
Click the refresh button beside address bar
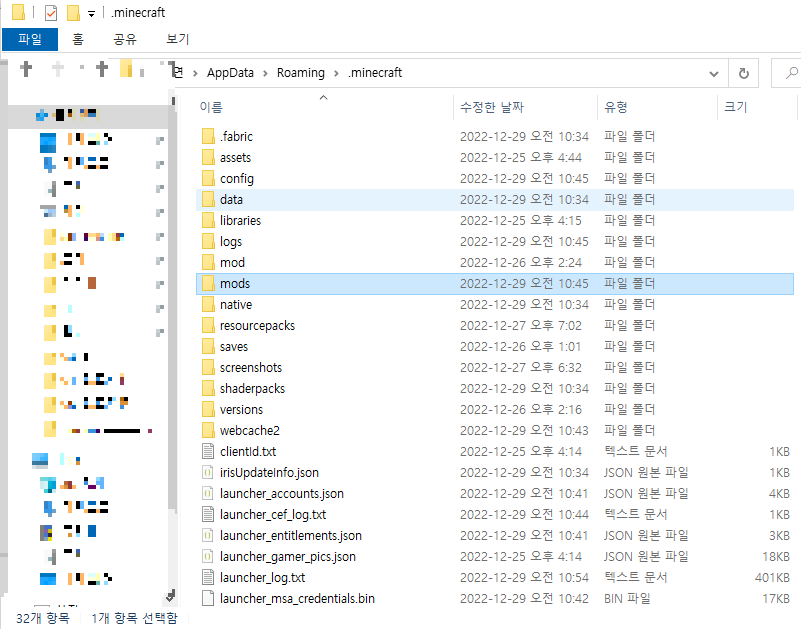click(744, 73)
